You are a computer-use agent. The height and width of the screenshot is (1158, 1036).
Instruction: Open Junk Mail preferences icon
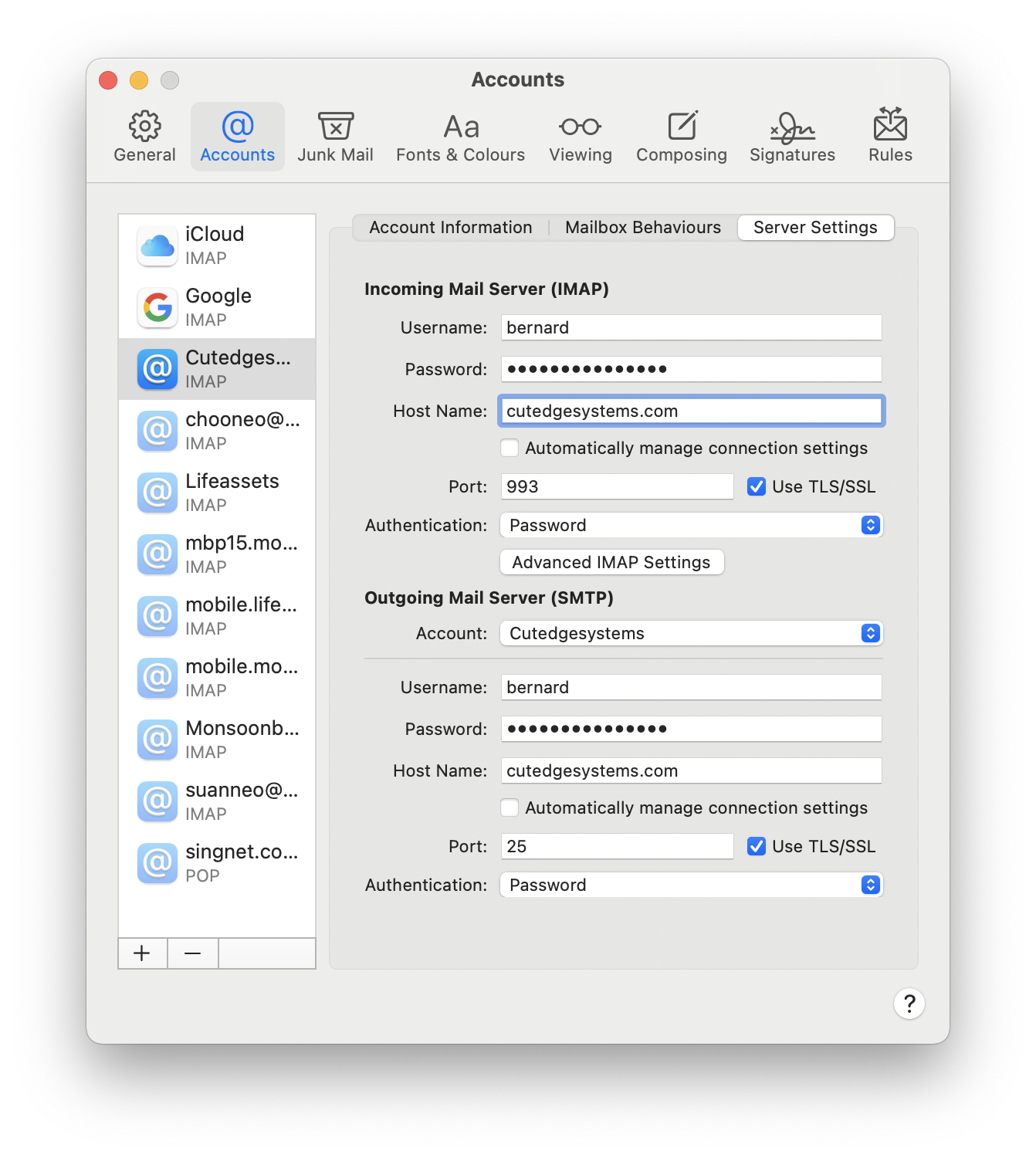tap(335, 127)
